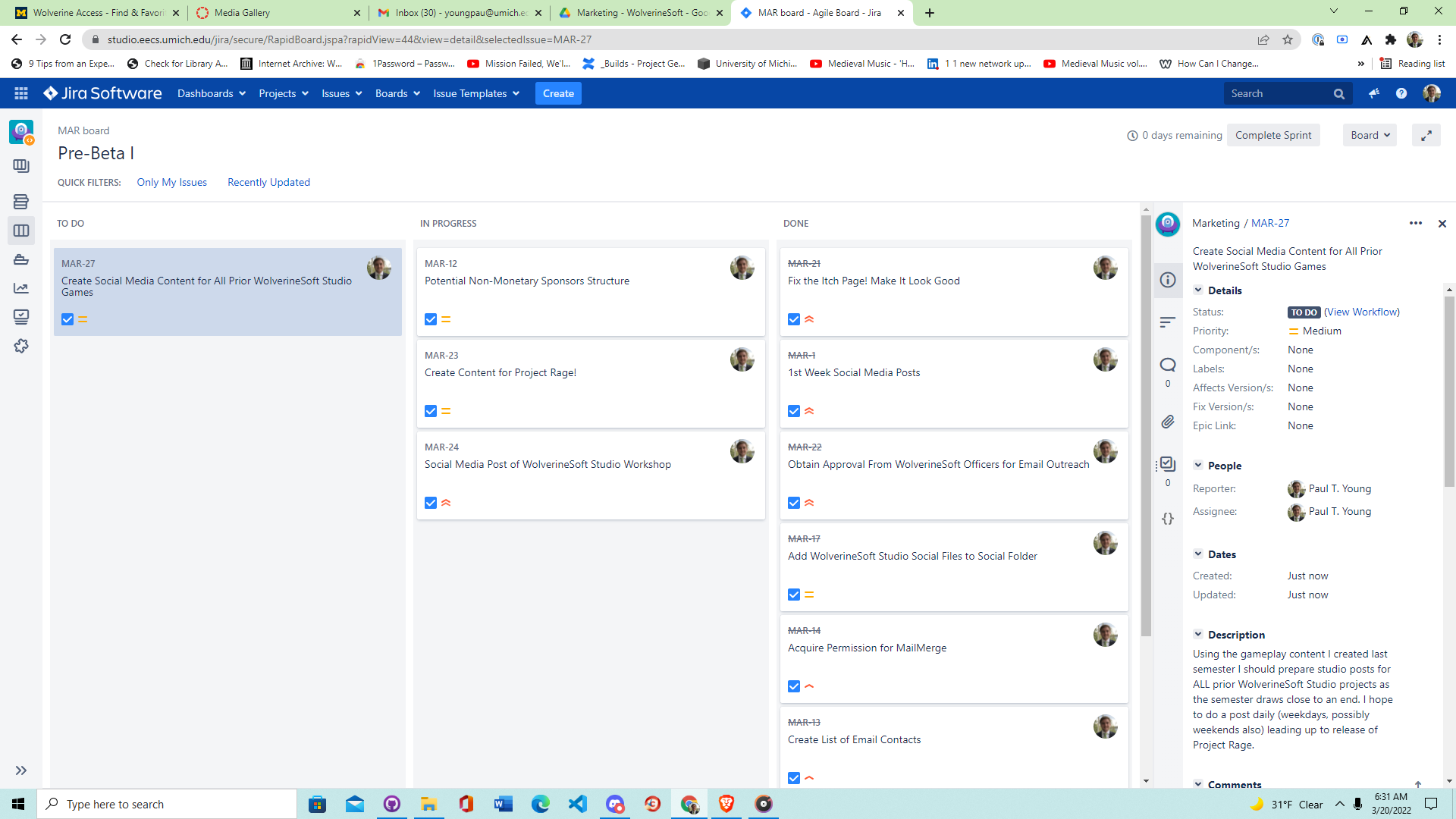Open the feedback megaphone icon in the header
1456x819 pixels.
click(1374, 93)
